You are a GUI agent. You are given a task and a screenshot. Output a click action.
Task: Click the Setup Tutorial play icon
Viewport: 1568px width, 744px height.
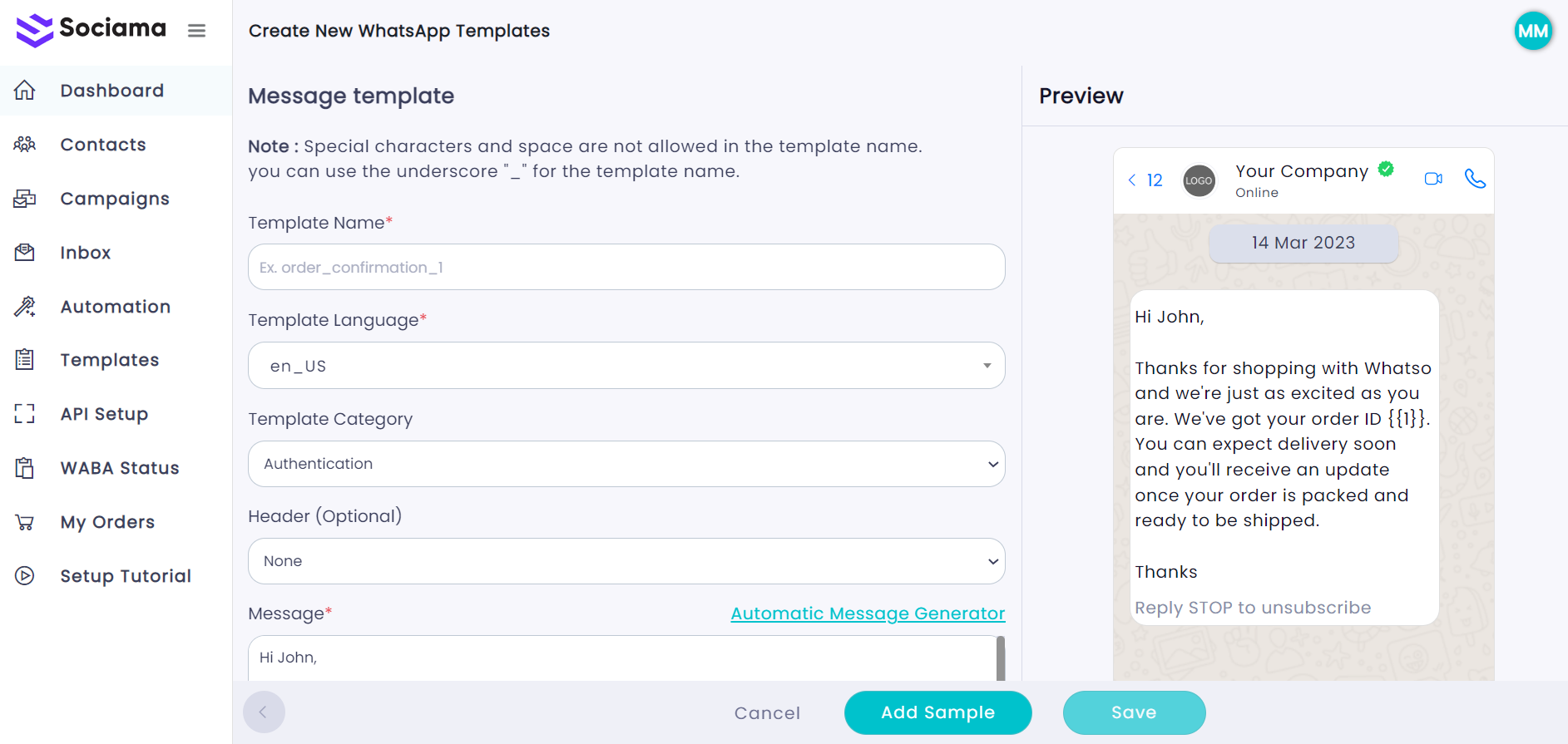[x=25, y=576]
